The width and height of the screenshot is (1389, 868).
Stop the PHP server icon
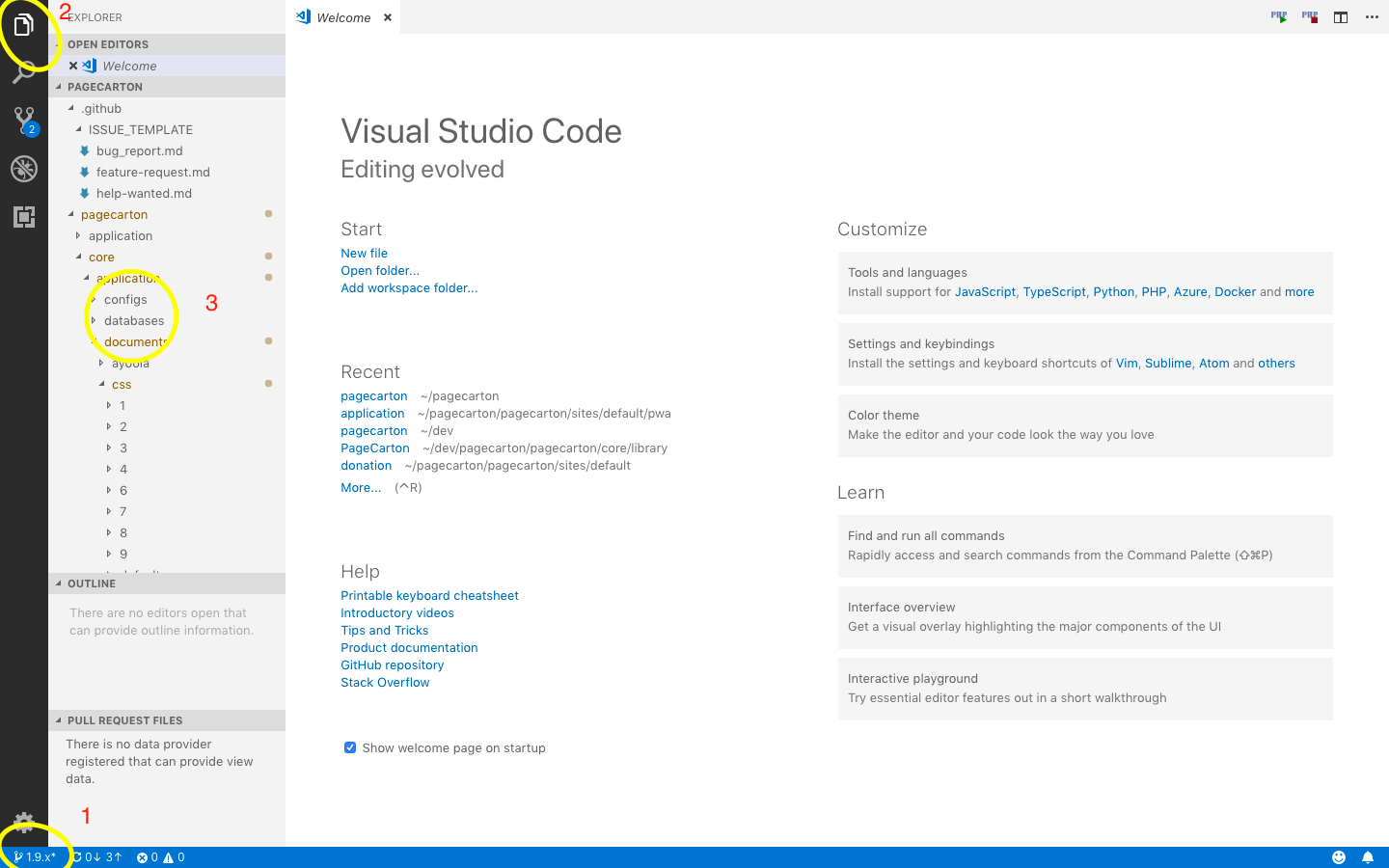click(x=1310, y=17)
